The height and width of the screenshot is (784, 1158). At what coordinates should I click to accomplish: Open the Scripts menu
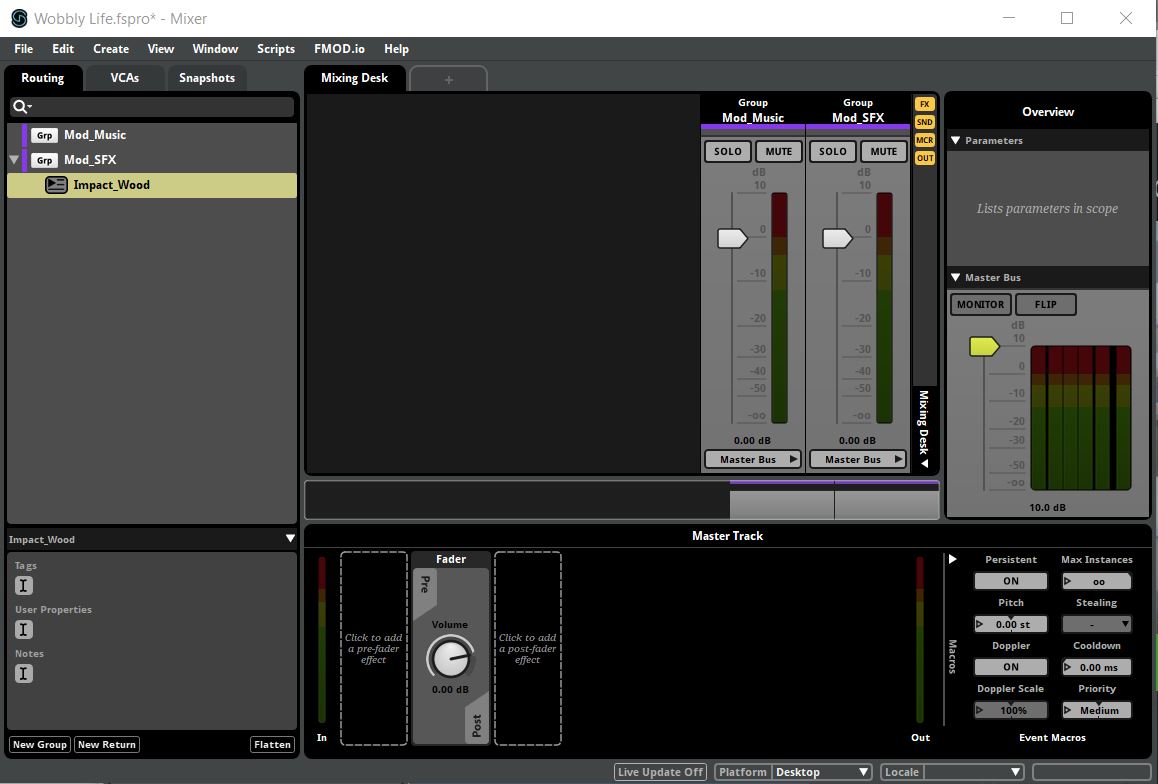(275, 49)
